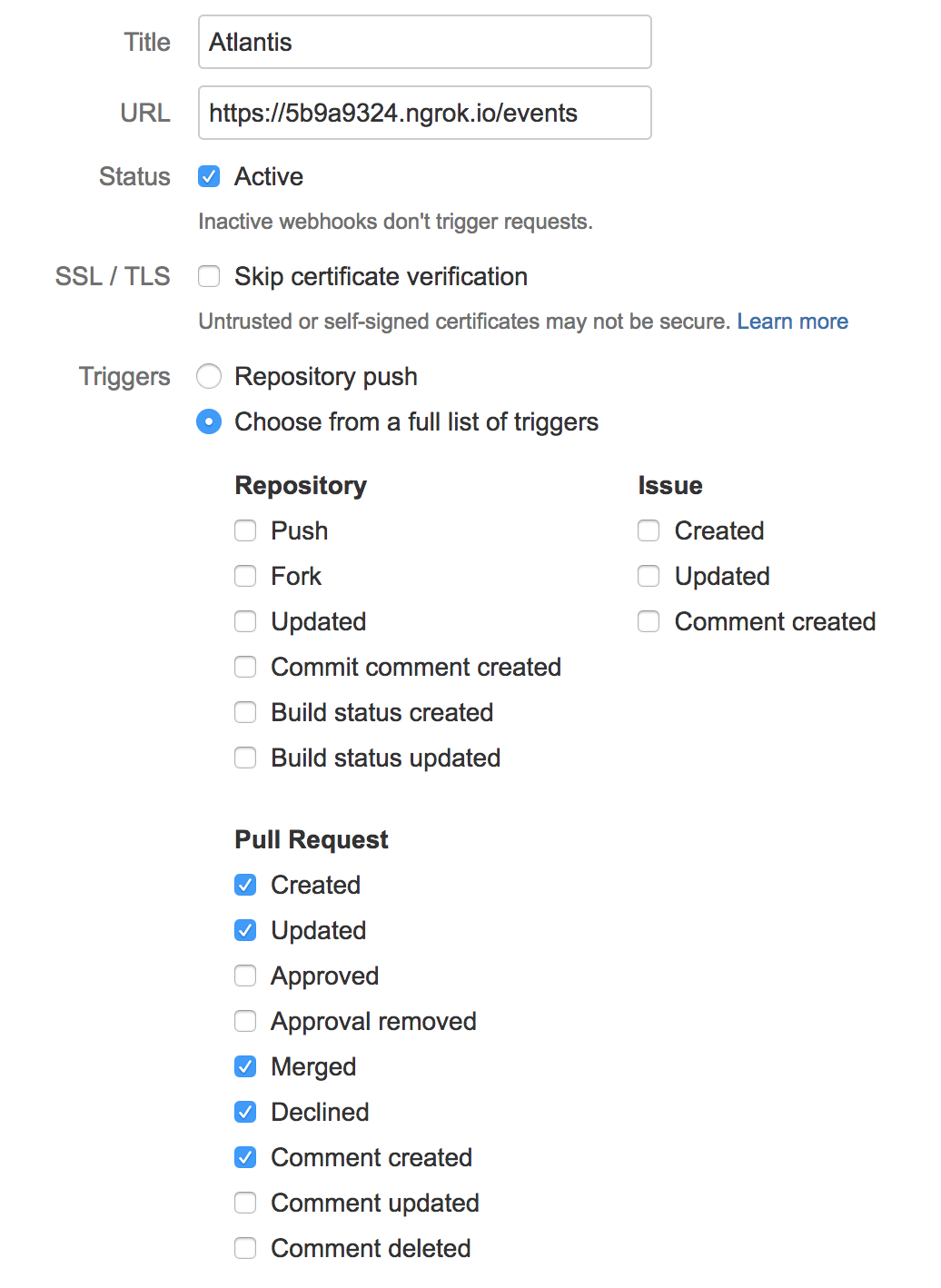941x1288 pixels.
Task: Check Issue Comment created trigger
Action: click(x=648, y=621)
